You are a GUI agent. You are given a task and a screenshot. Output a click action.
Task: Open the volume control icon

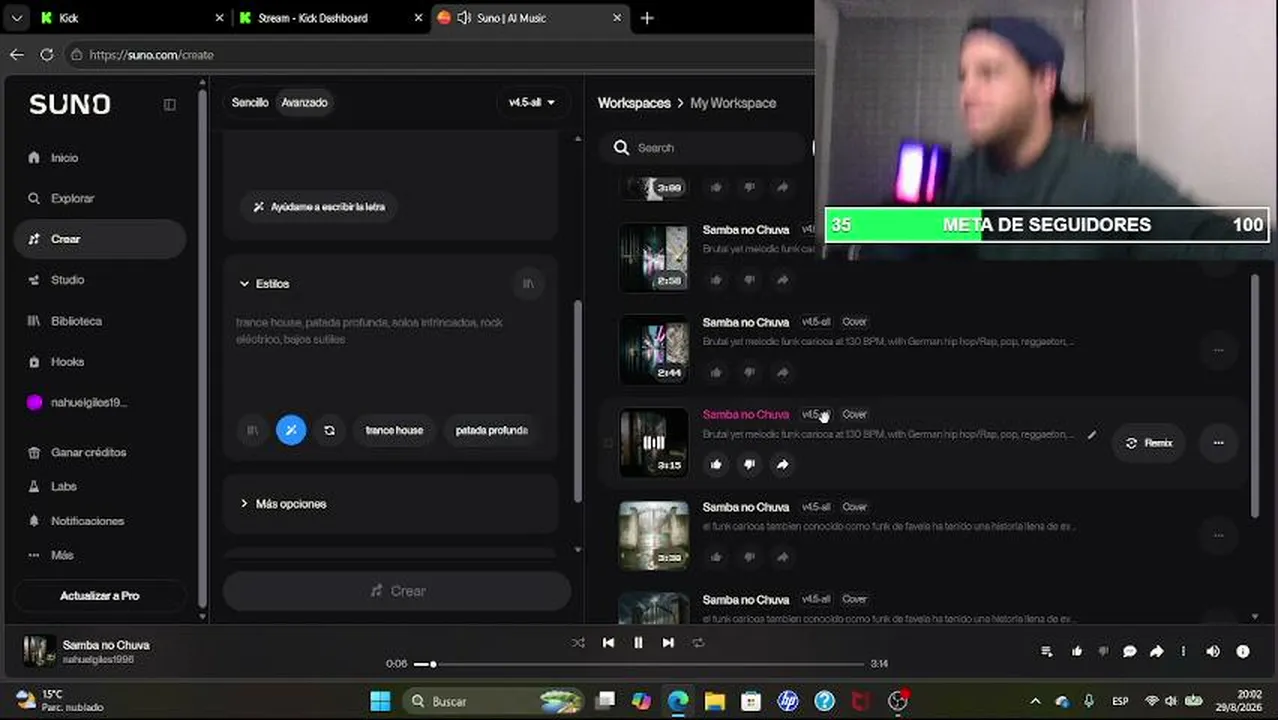[x=1213, y=652]
